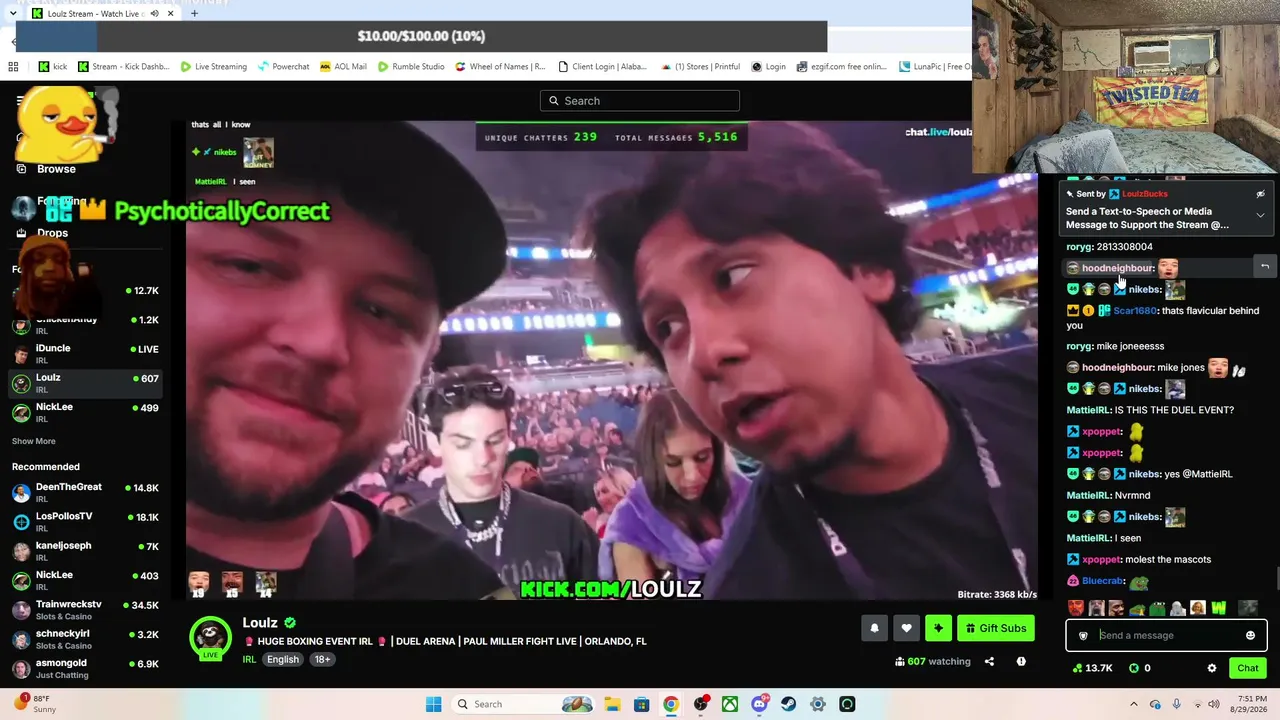Screen dimensions: 1280x720
Task: Mute the Loulz Stream tab audio
Action: point(154,14)
